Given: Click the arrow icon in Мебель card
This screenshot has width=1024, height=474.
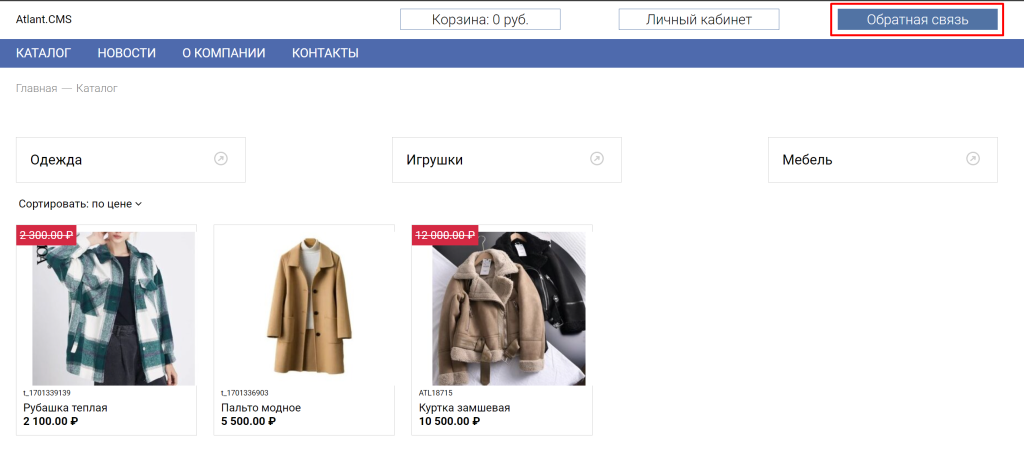Looking at the screenshot, I should point(973,159).
